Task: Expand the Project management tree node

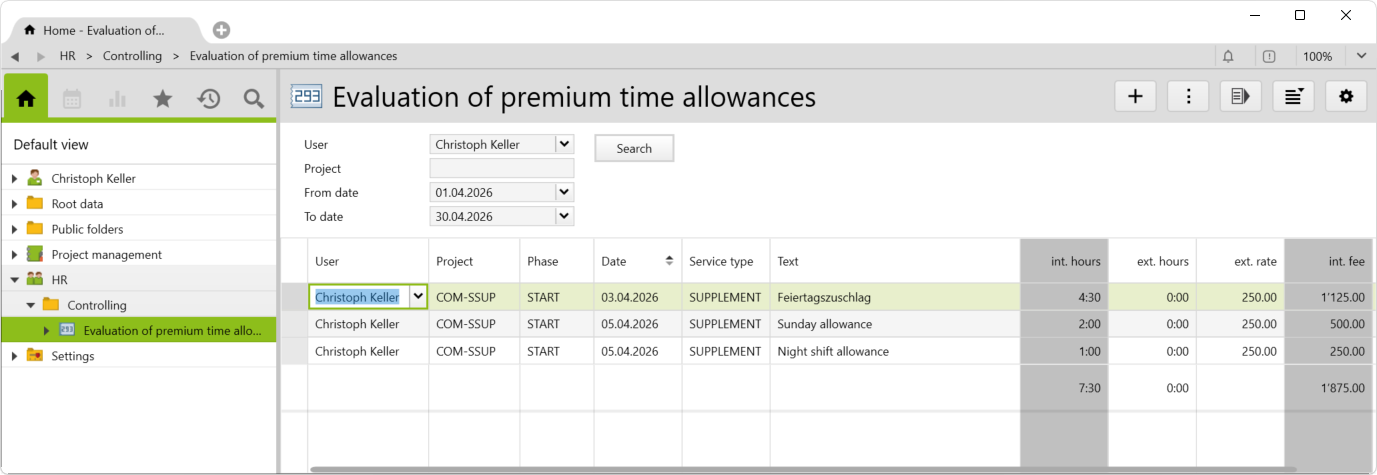Action: pyautogui.click(x=14, y=255)
